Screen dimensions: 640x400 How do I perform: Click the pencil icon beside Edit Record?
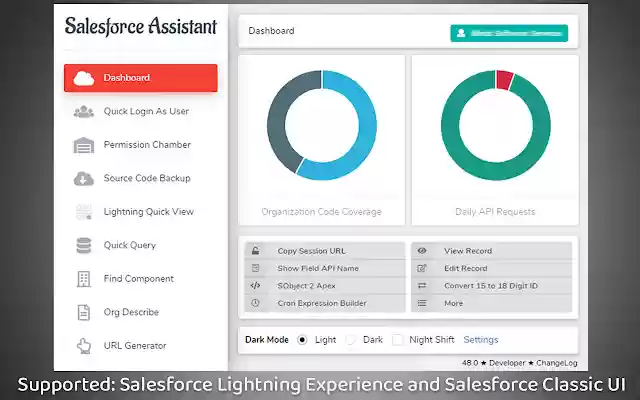click(x=422, y=268)
